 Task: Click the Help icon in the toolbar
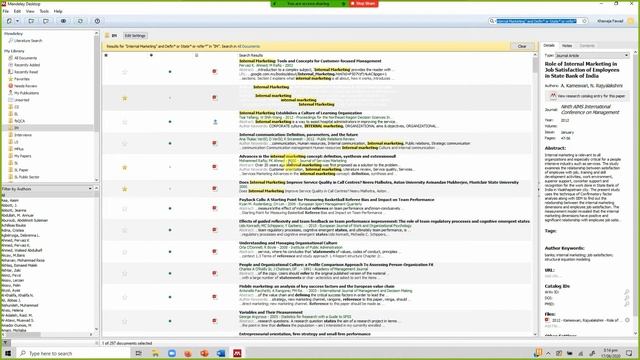[x=97, y=21]
